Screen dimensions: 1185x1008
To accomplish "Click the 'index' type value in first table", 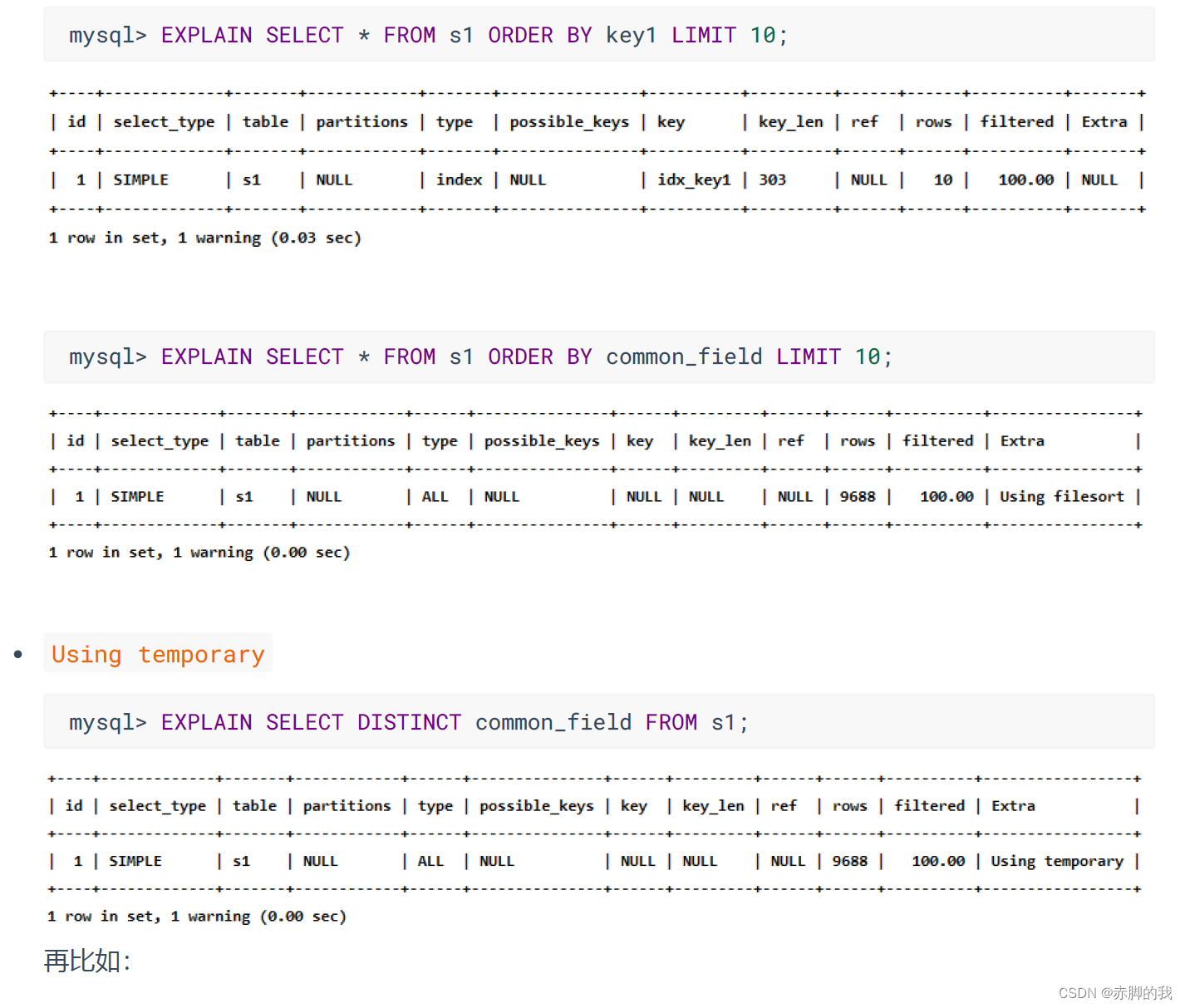I will pos(459,179).
